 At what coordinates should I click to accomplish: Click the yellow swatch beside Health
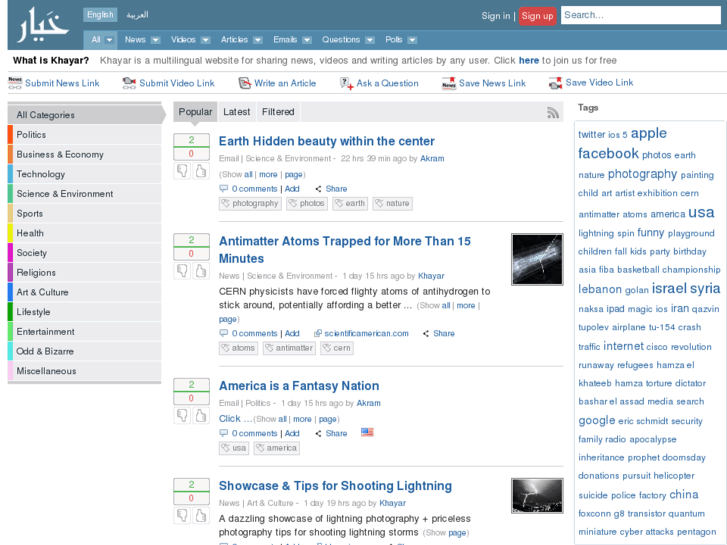[10, 233]
